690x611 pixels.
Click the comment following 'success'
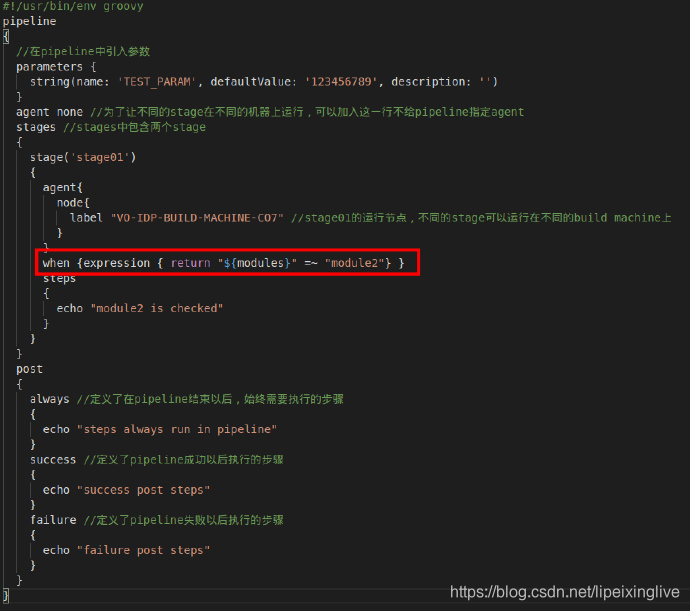point(184,460)
